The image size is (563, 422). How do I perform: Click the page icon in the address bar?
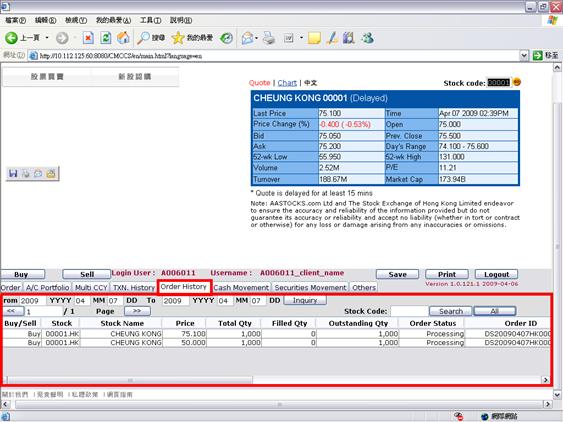[33, 56]
